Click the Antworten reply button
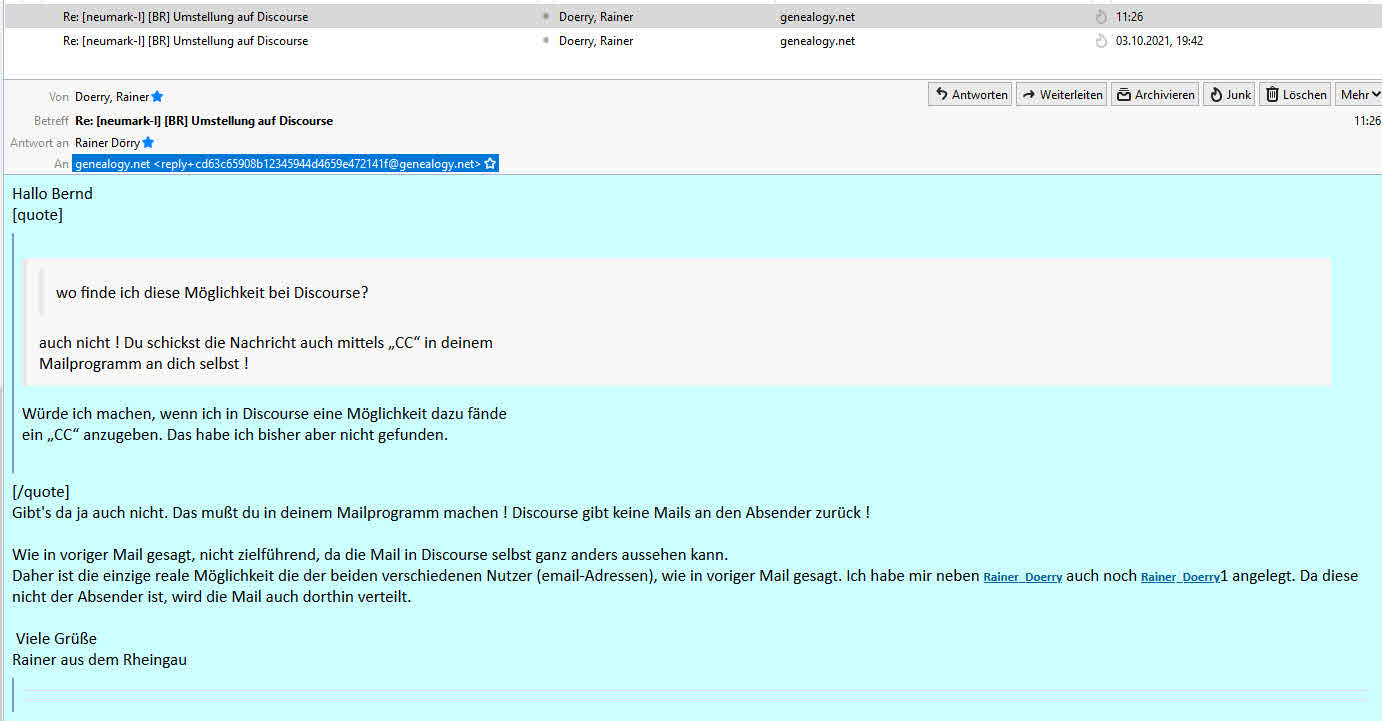This screenshot has width=1382, height=721. 970,95
